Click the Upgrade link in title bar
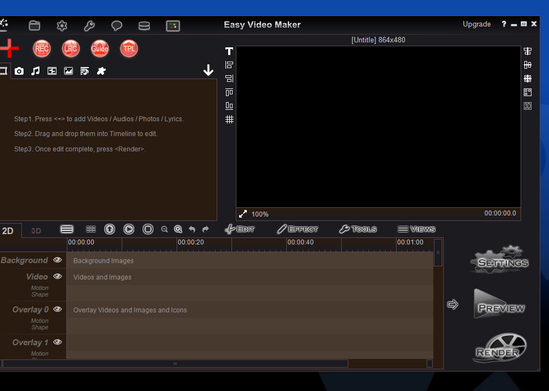Viewport: 549px width, 391px height. pos(477,25)
